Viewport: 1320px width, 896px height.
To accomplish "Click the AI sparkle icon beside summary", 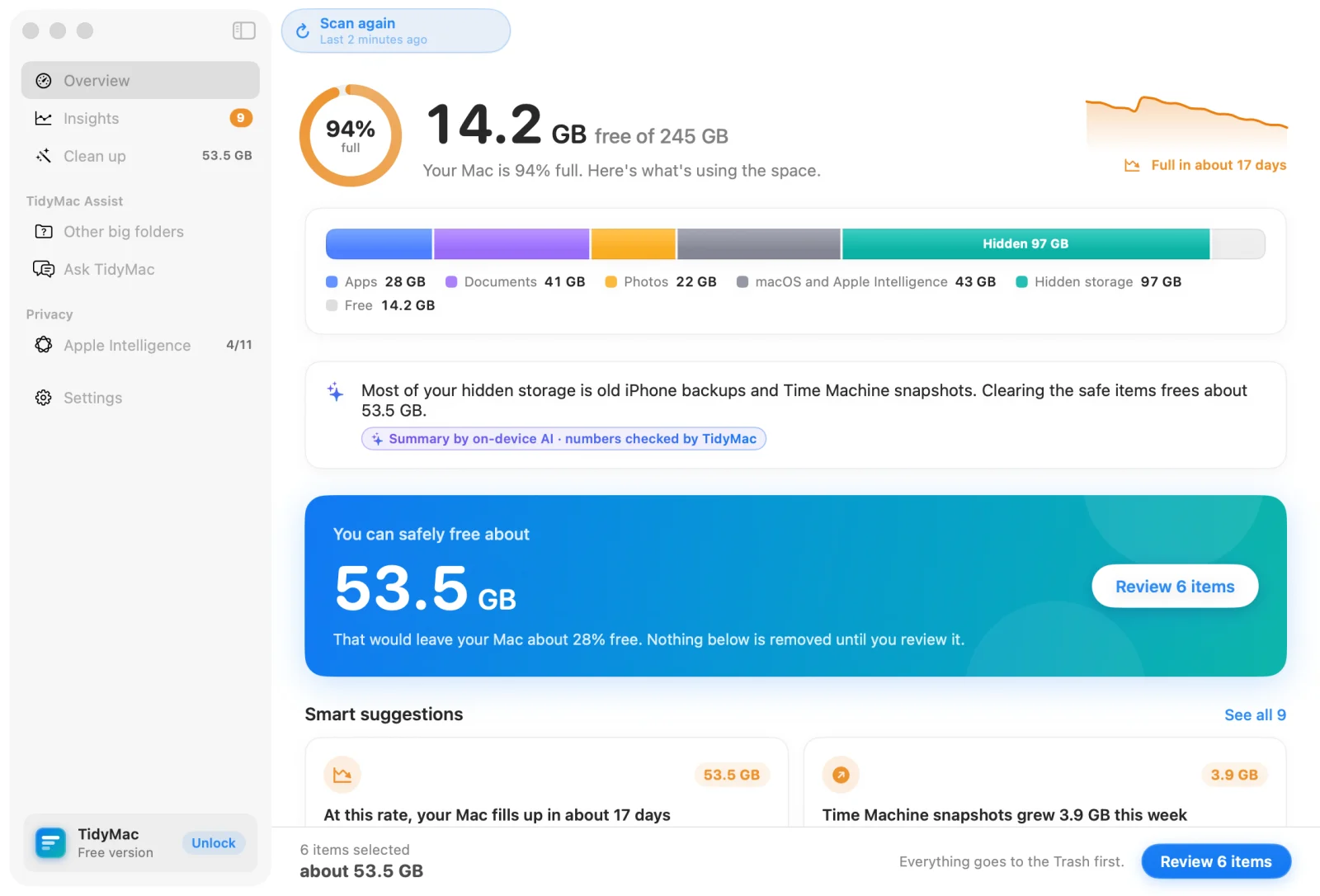I will [x=336, y=392].
